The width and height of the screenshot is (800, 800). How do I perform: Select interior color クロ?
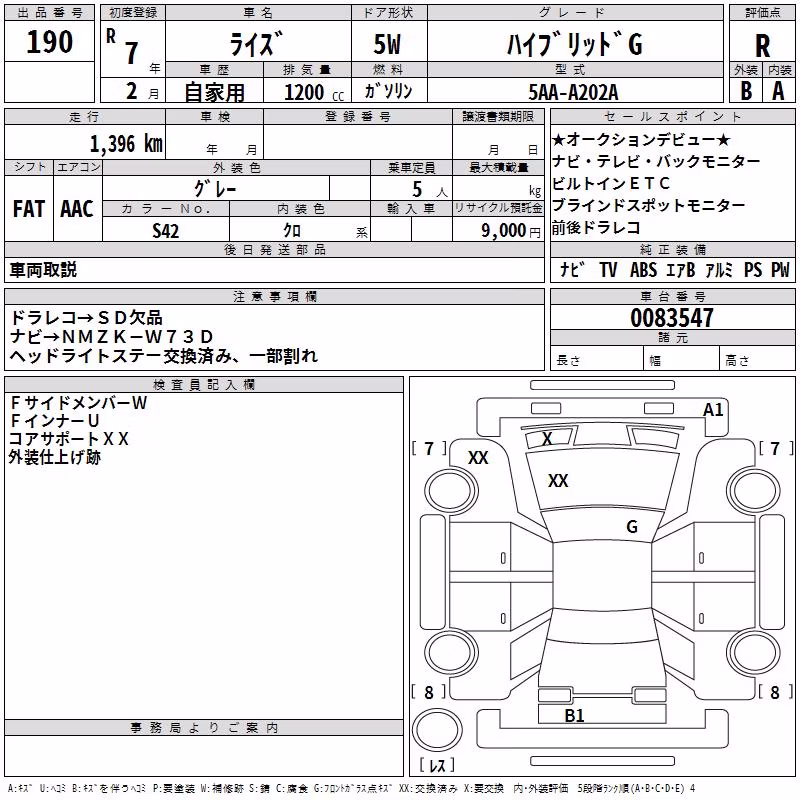292,231
